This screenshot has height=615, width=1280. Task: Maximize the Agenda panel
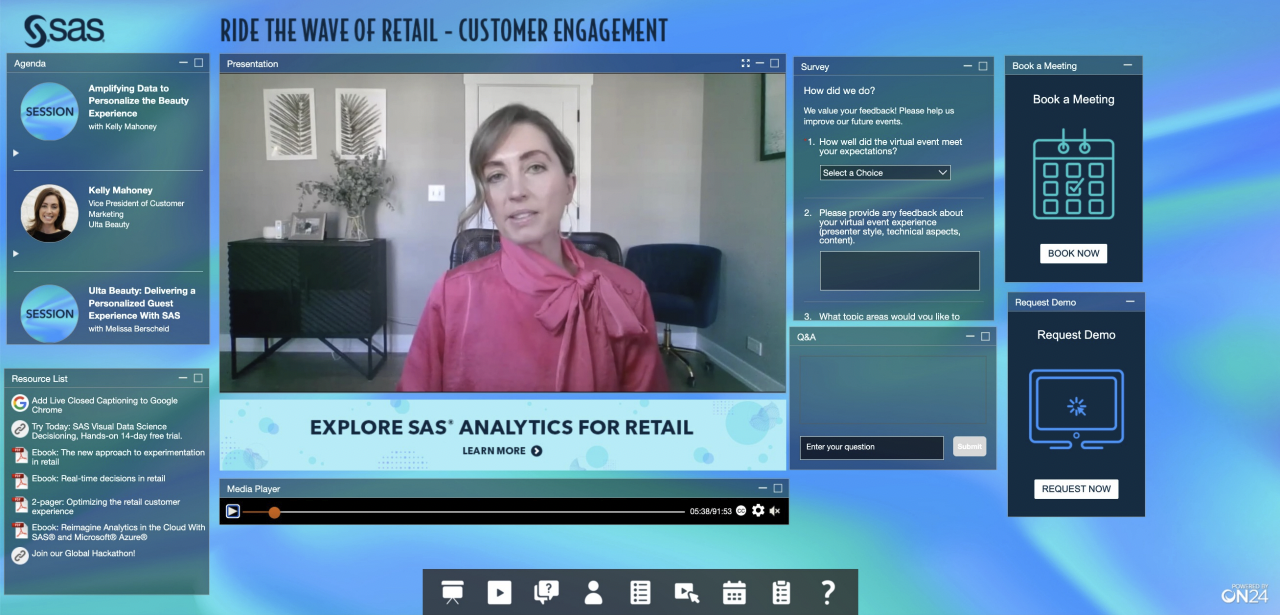198,62
